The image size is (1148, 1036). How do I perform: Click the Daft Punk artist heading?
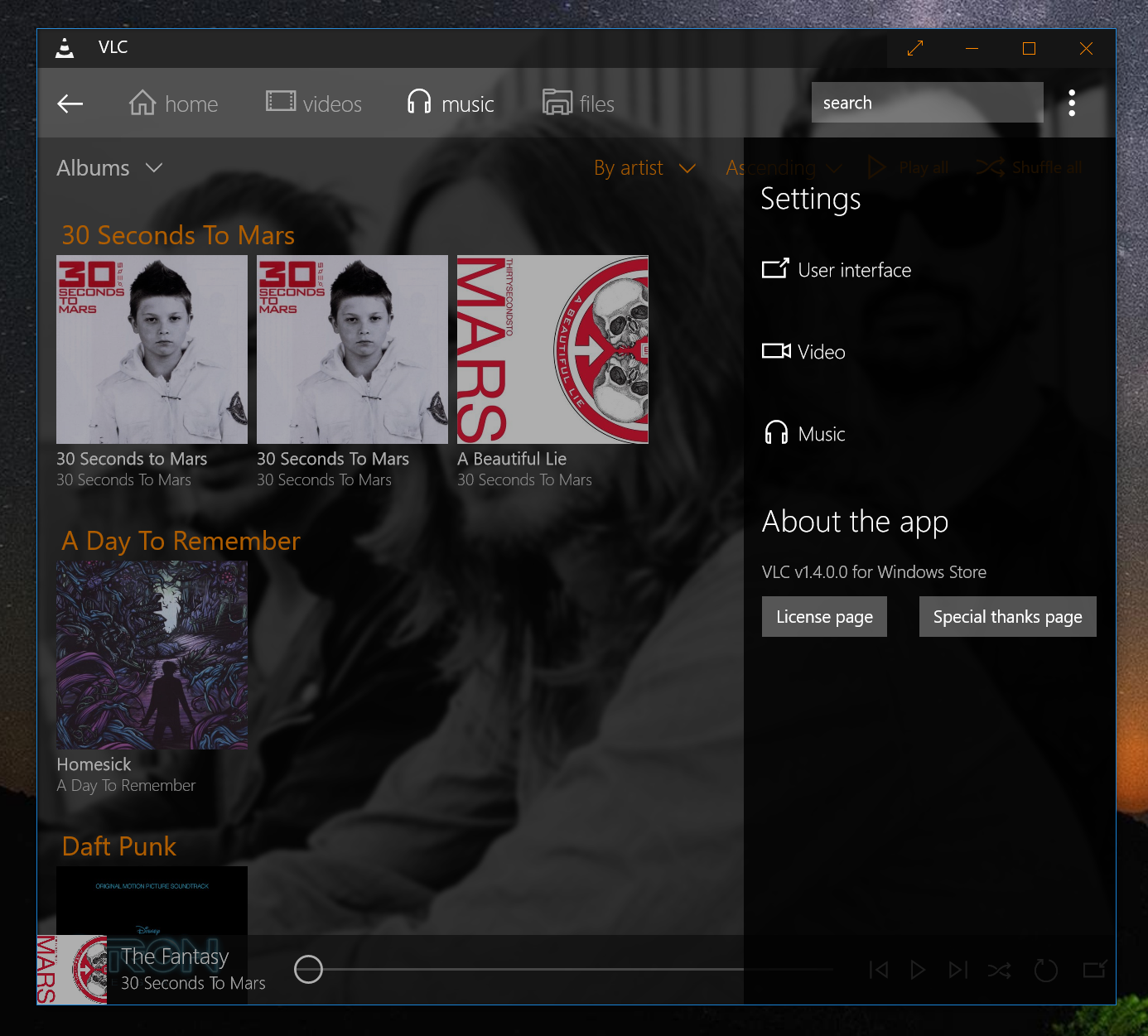click(119, 846)
